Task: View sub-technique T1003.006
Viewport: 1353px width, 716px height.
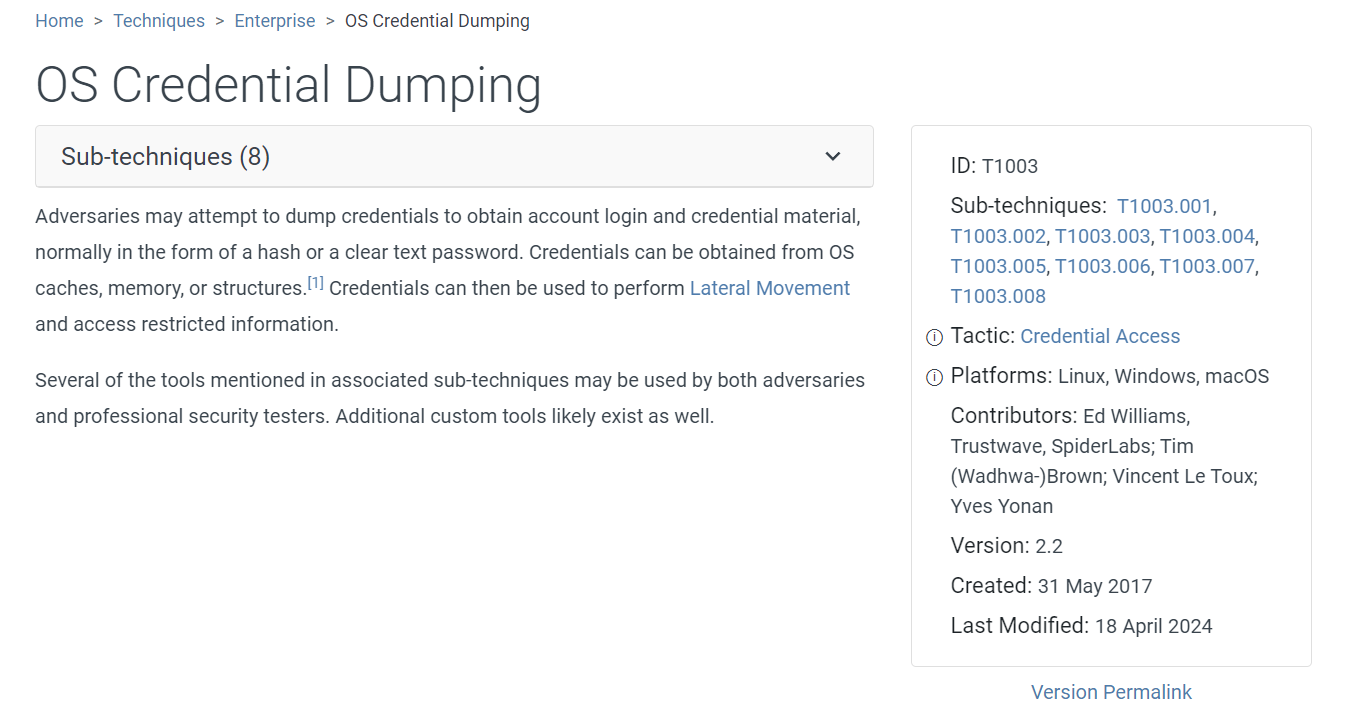Action: (1102, 267)
